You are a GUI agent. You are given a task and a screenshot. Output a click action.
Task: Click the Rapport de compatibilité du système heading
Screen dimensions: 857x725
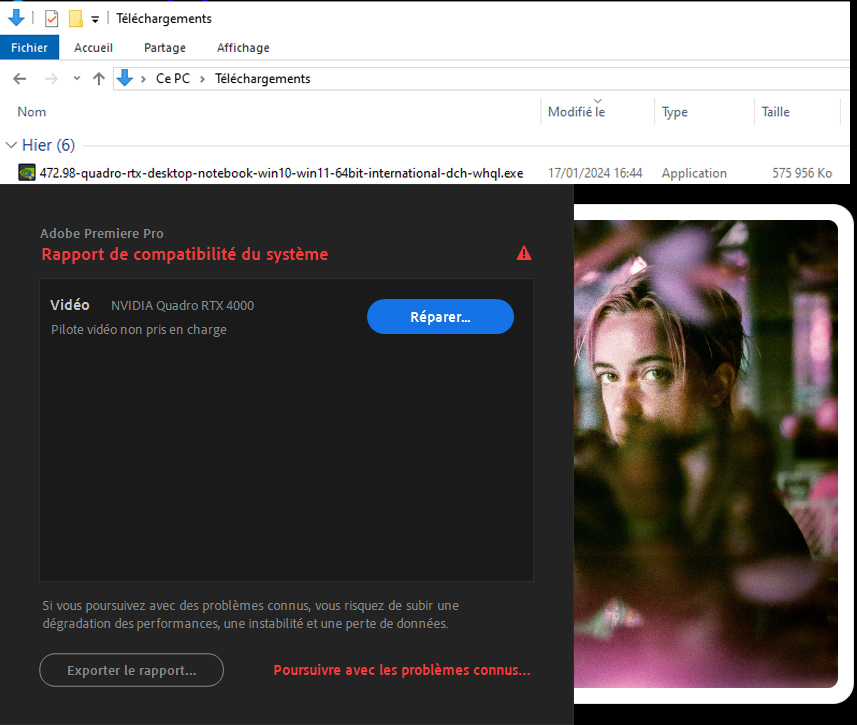coord(185,254)
